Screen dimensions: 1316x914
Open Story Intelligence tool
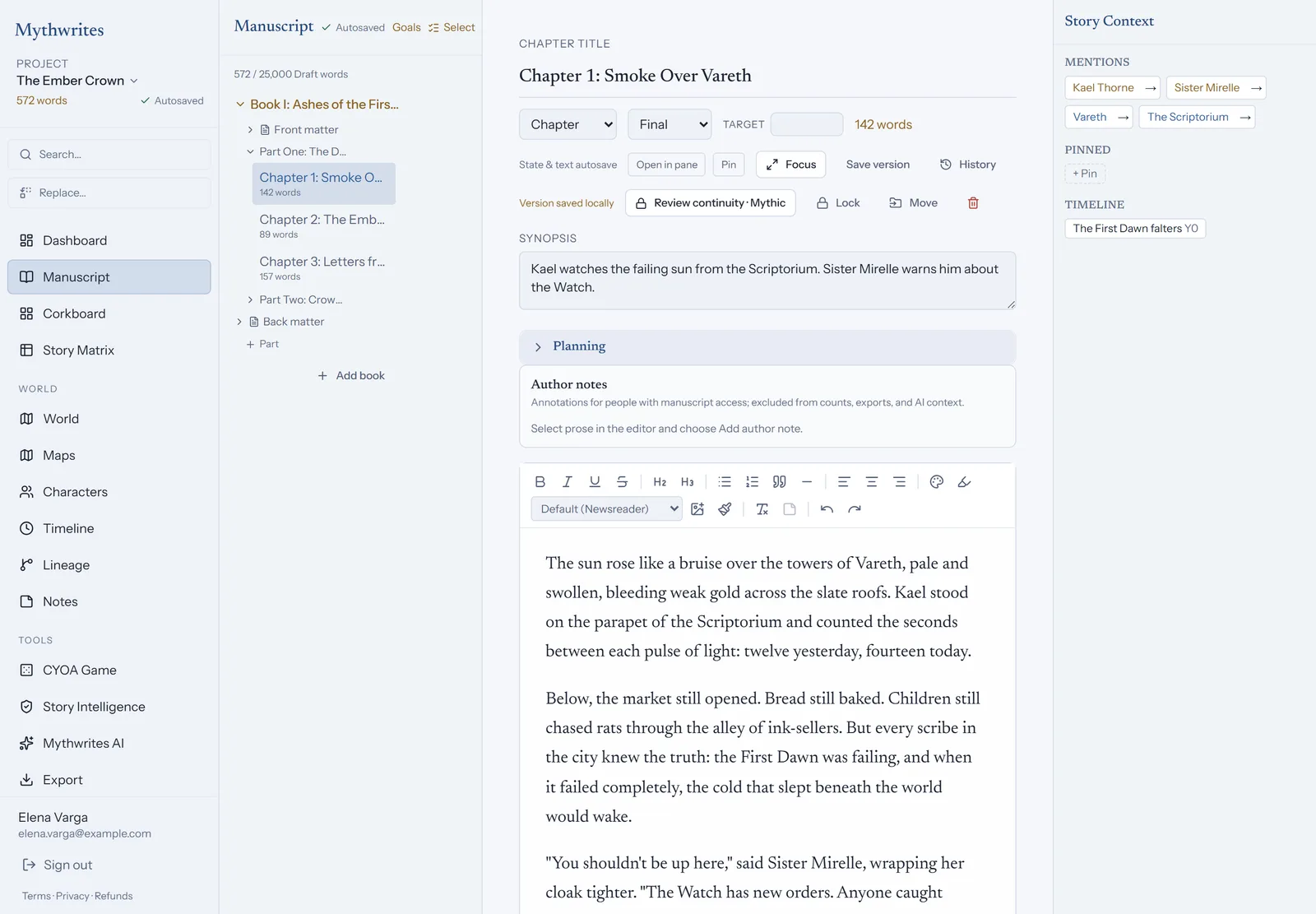click(x=109, y=707)
